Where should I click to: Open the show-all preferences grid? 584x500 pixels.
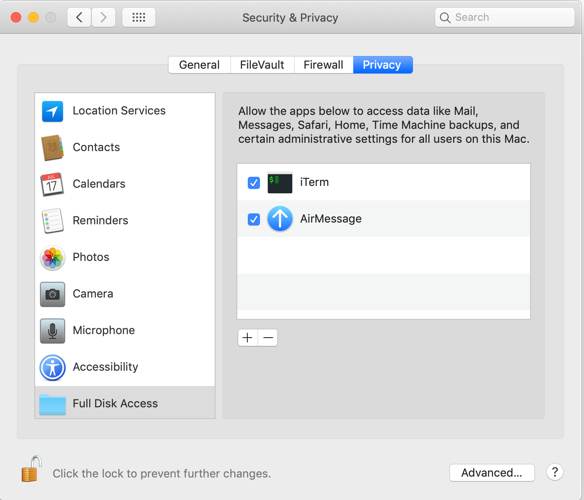pyautogui.click(x=139, y=17)
